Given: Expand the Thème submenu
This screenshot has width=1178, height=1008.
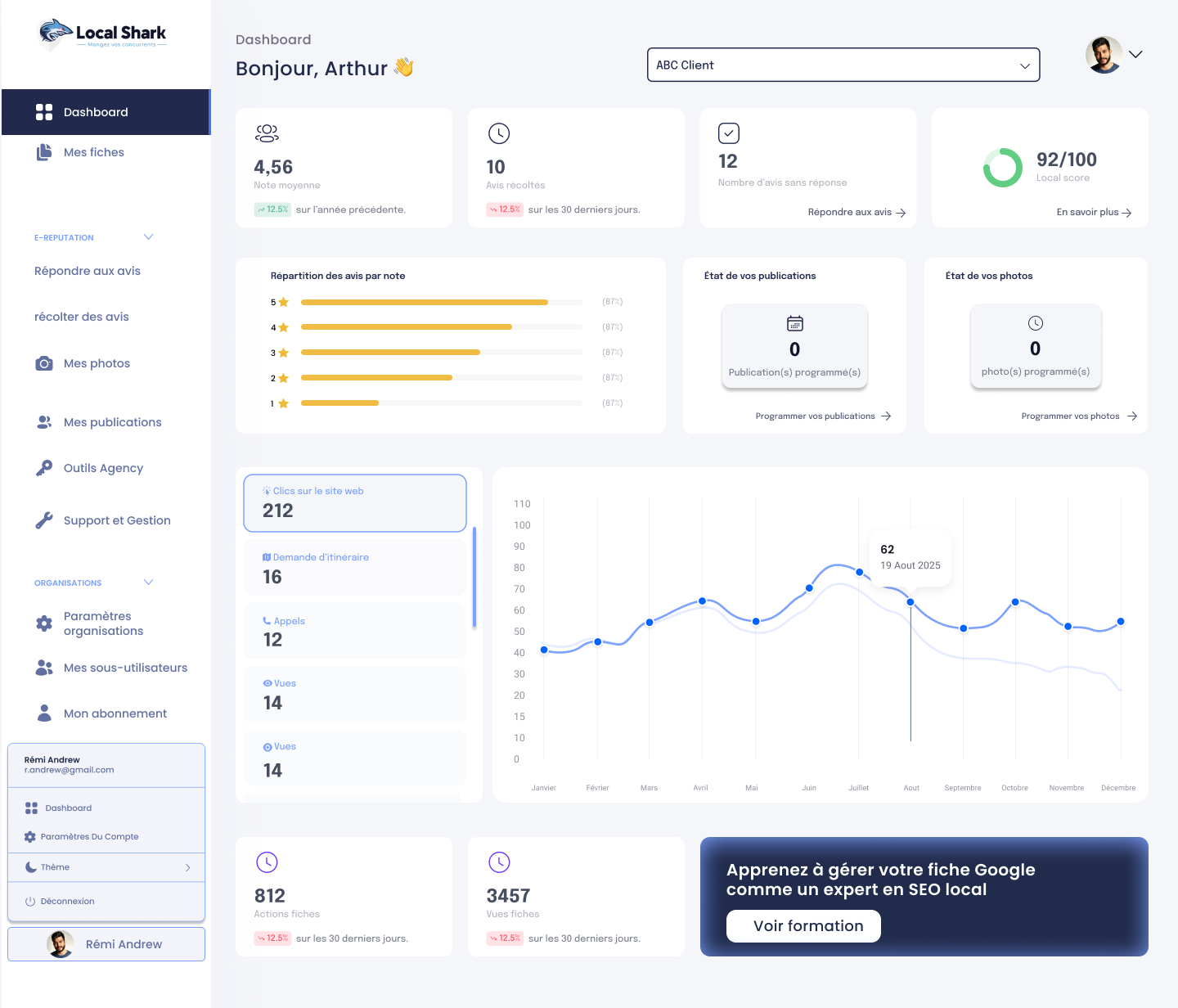Looking at the screenshot, I should 187,867.
